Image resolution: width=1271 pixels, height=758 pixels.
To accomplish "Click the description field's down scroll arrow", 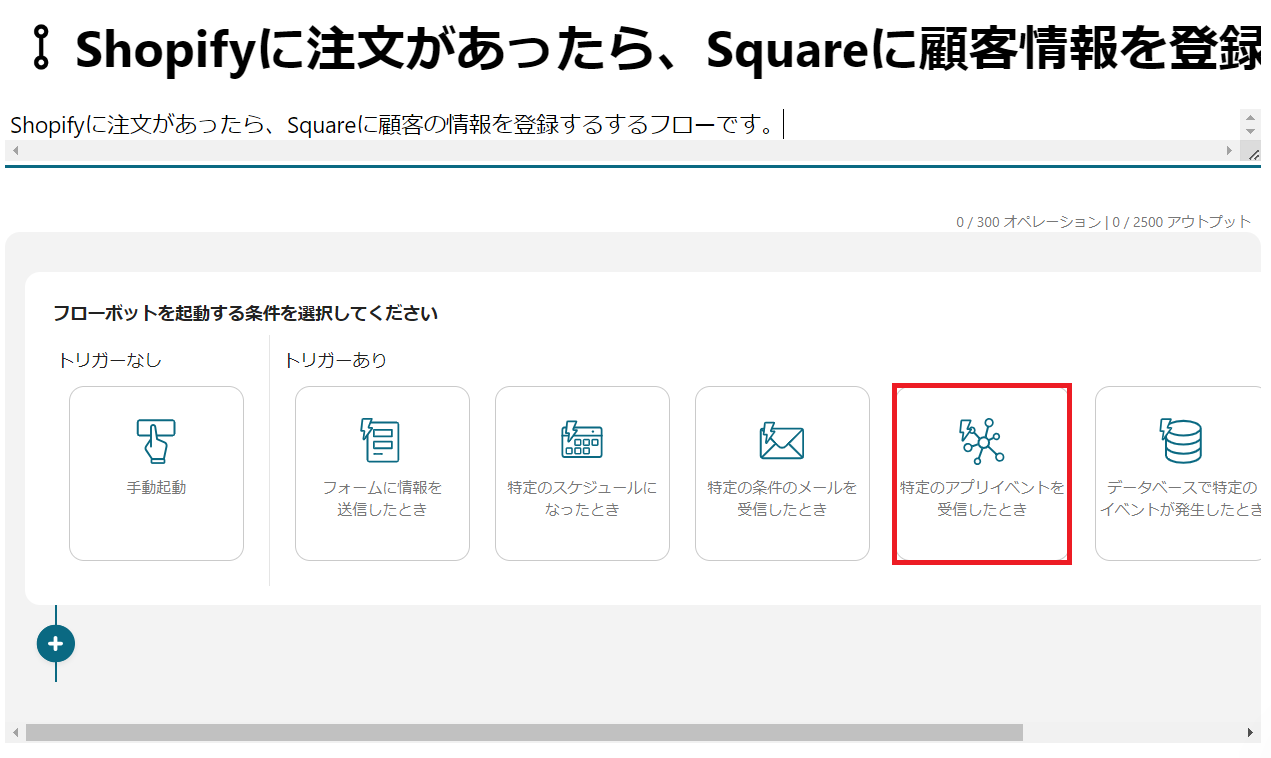I will coord(1250,132).
